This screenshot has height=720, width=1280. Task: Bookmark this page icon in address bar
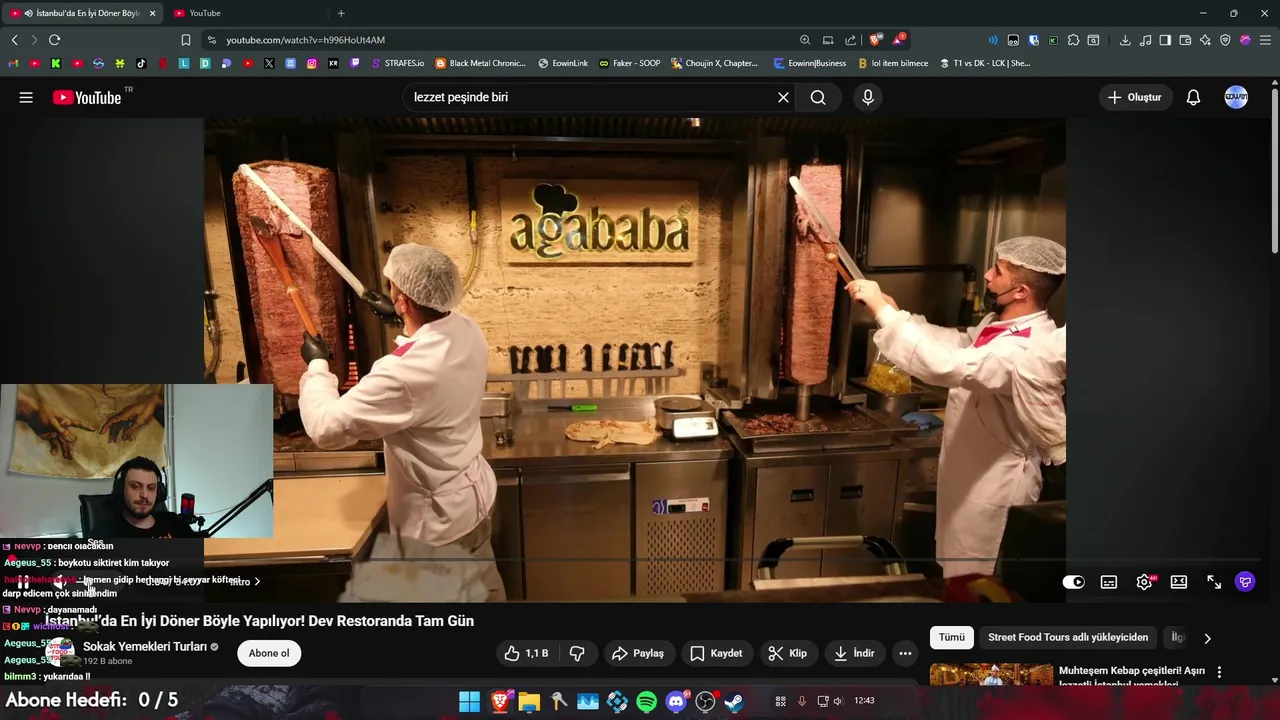pyautogui.click(x=185, y=40)
